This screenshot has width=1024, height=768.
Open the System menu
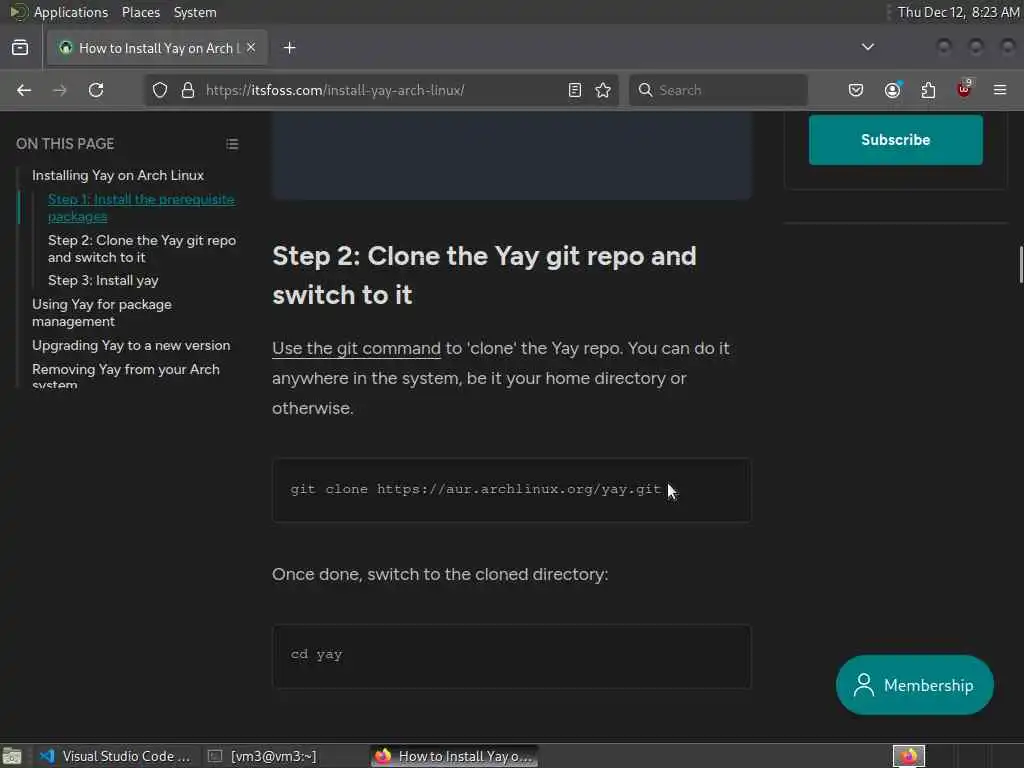pyautogui.click(x=195, y=12)
